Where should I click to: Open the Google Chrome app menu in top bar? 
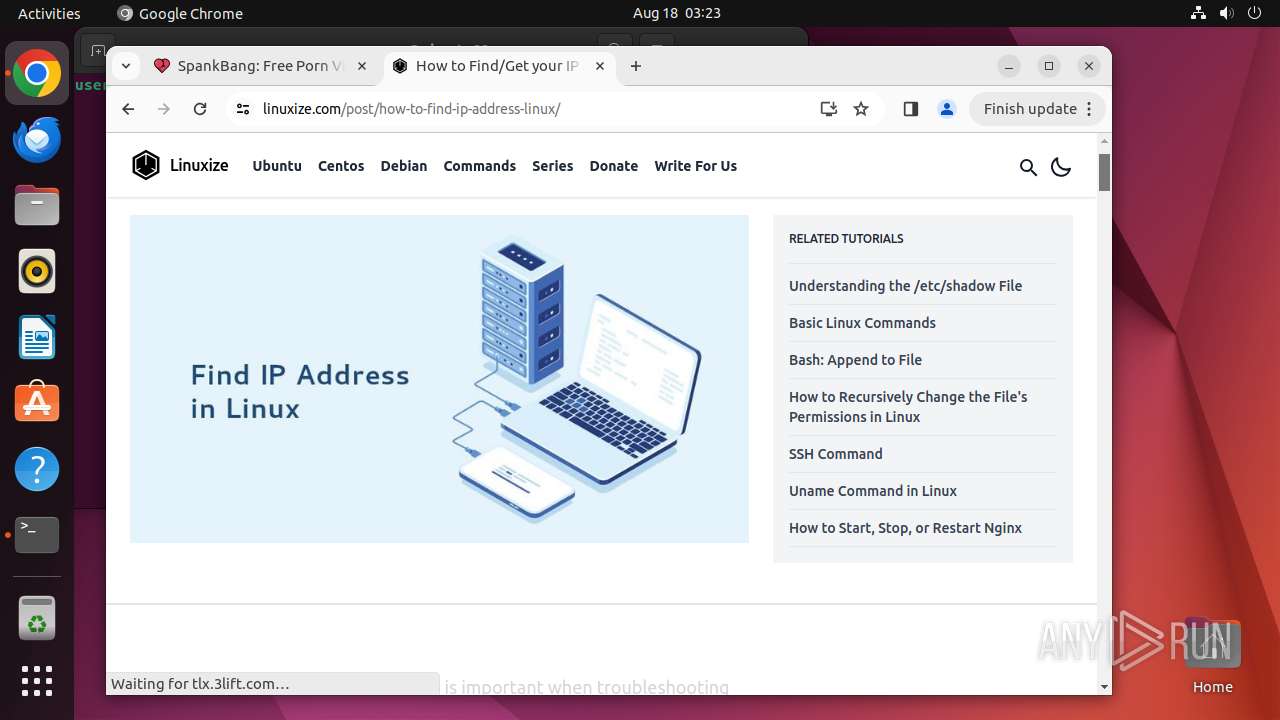coord(180,13)
